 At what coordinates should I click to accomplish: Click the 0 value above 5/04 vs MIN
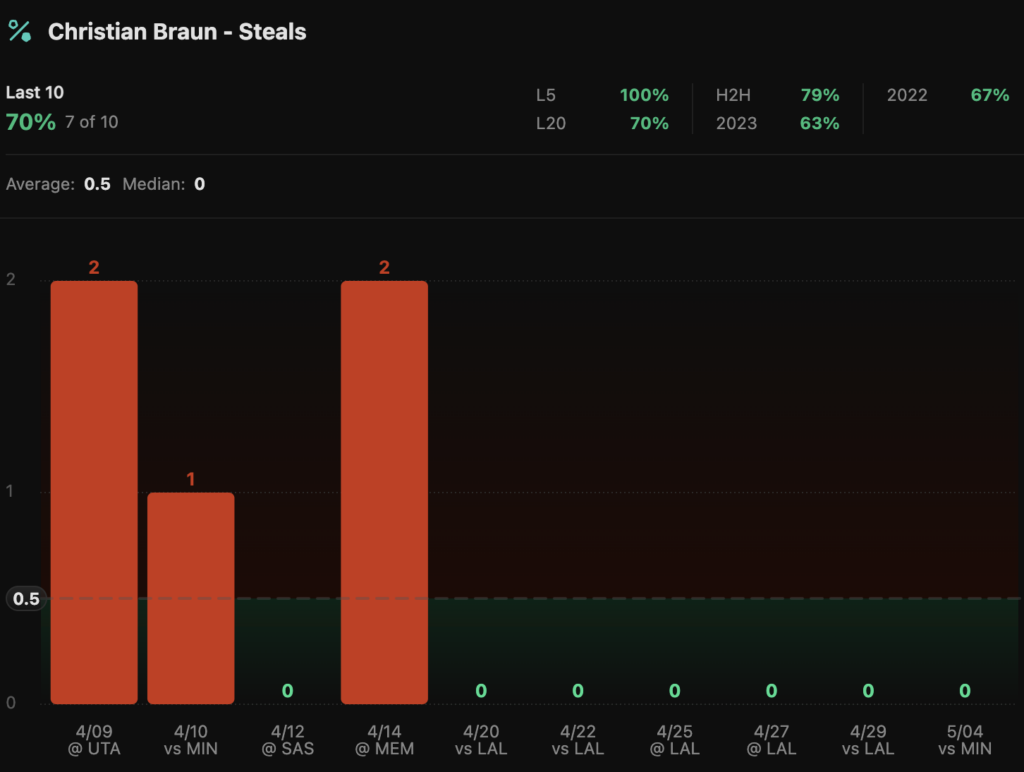pyautogui.click(x=965, y=690)
